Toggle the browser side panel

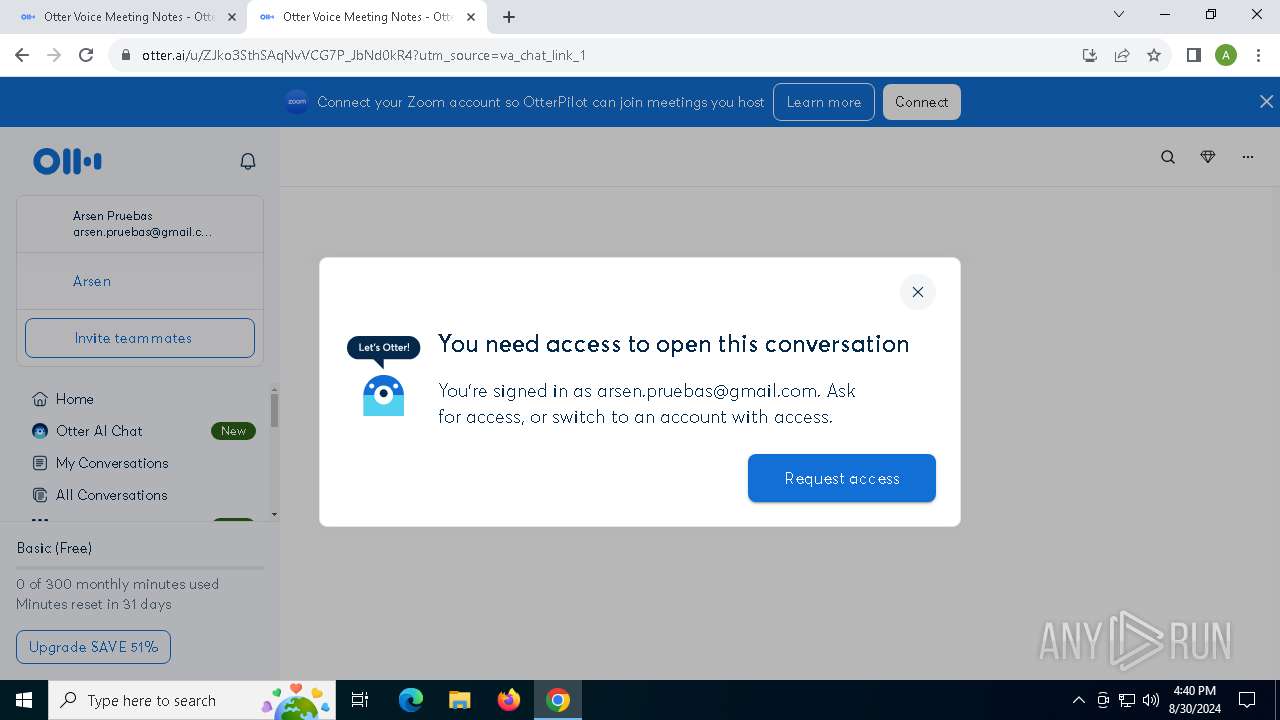(1193, 55)
